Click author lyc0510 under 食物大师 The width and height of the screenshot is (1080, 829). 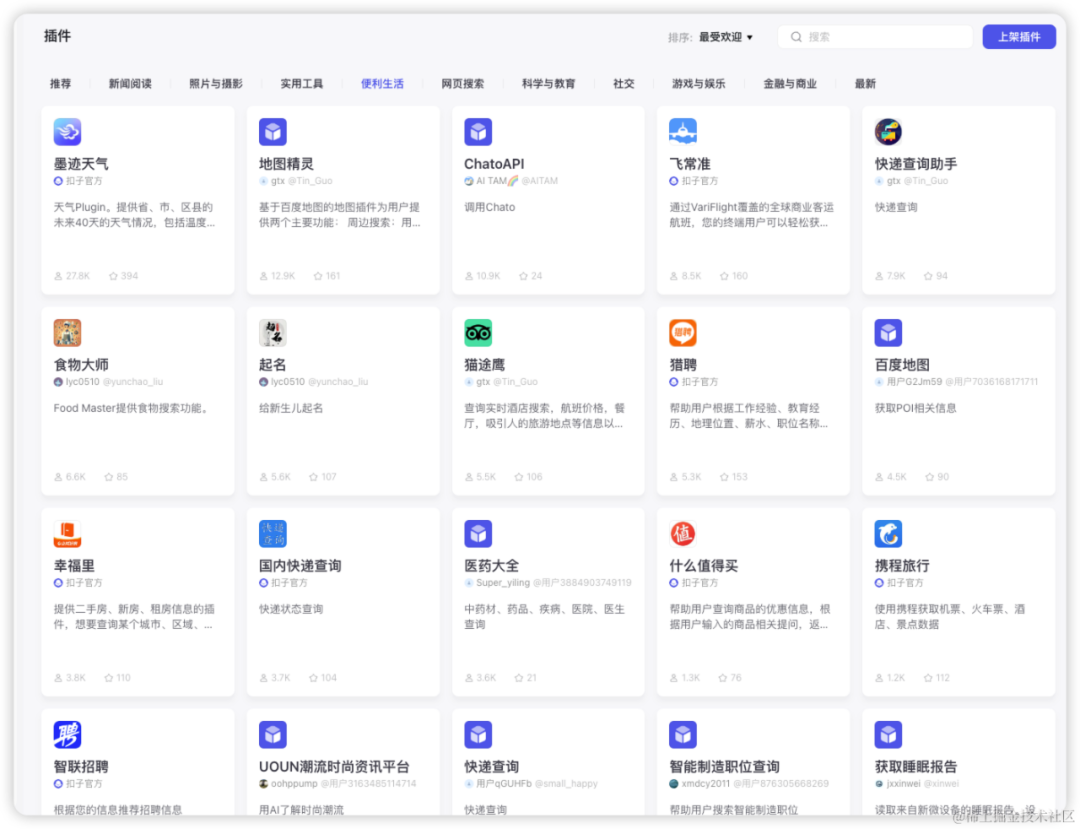[x=108, y=382]
